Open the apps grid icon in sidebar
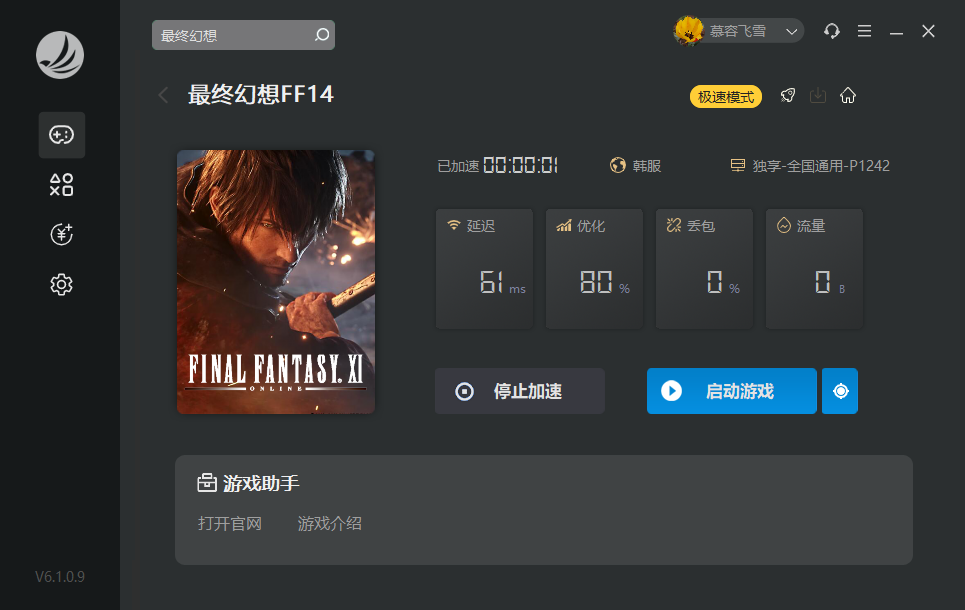This screenshot has width=965, height=610. 62,185
